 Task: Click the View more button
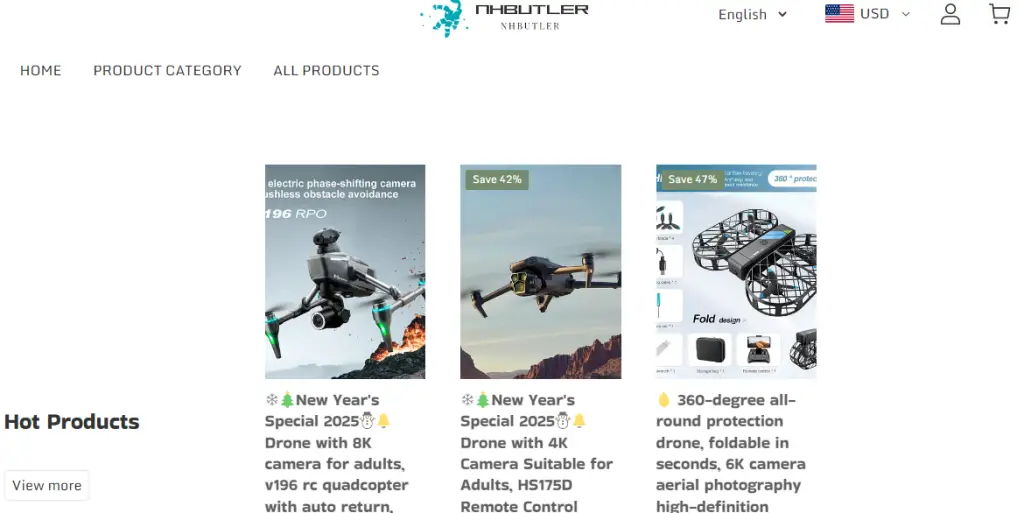tap(47, 486)
